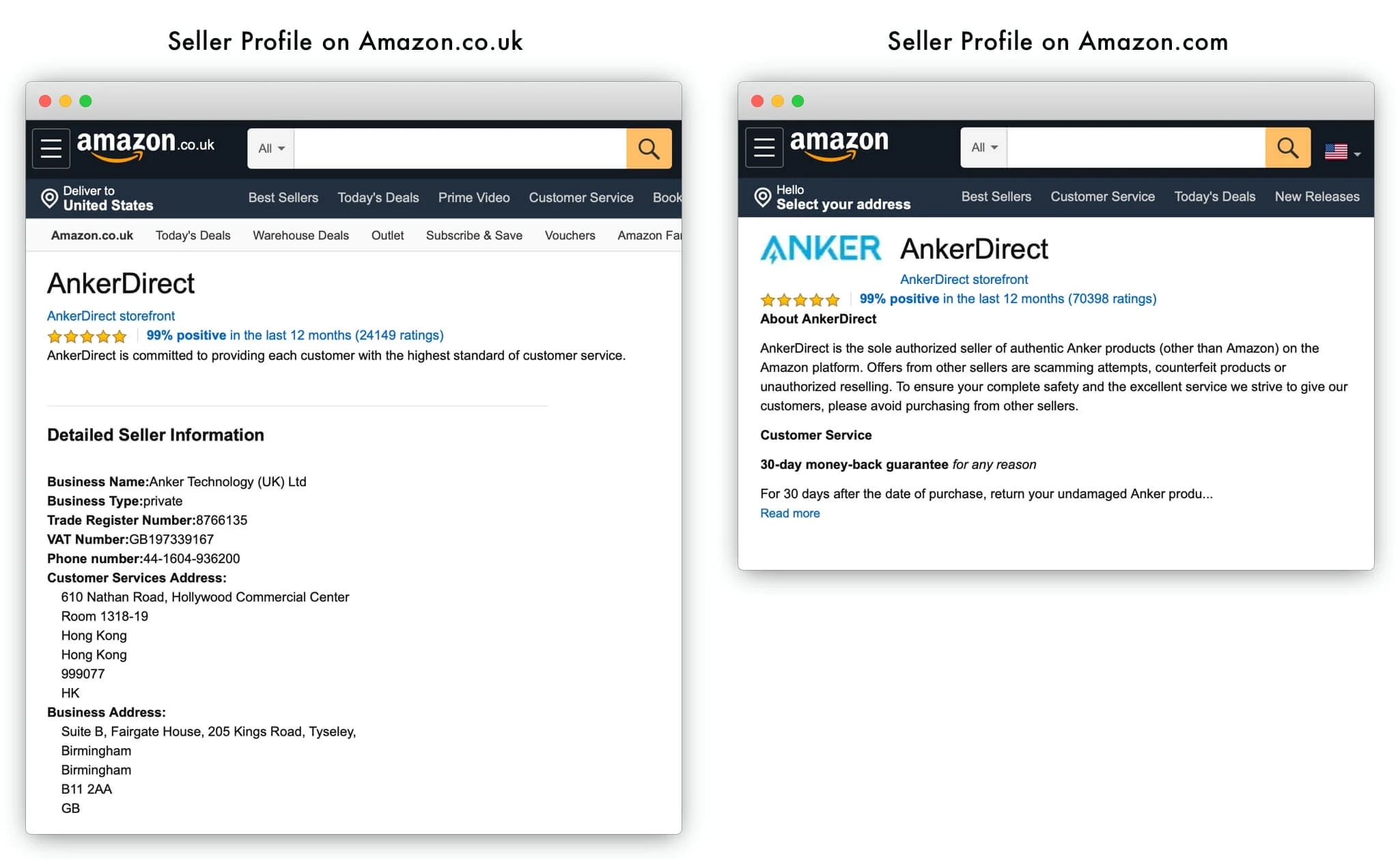Open the 99% positive (24149 ratings) link
The width and height of the screenshot is (1400, 860).
tap(295, 335)
